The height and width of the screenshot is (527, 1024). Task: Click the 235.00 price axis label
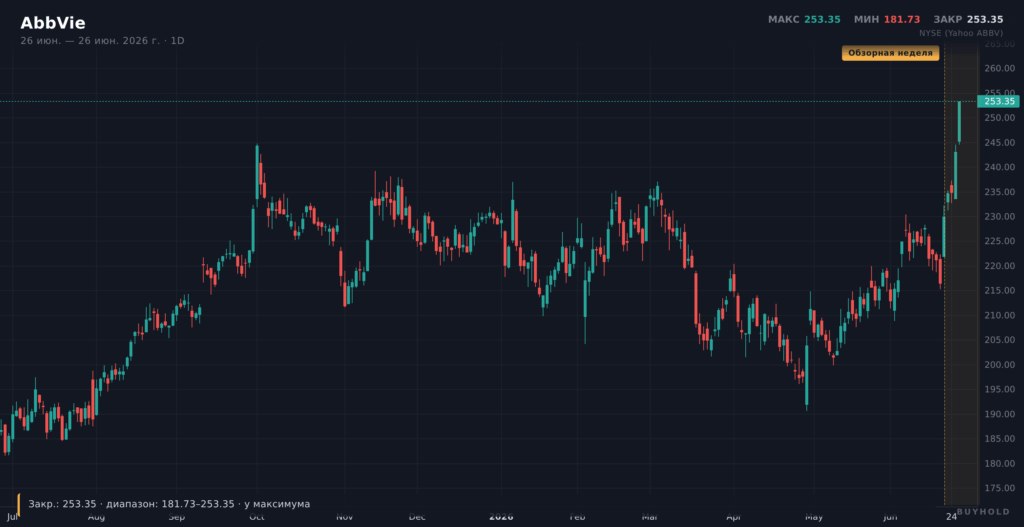(x=999, y=192)
